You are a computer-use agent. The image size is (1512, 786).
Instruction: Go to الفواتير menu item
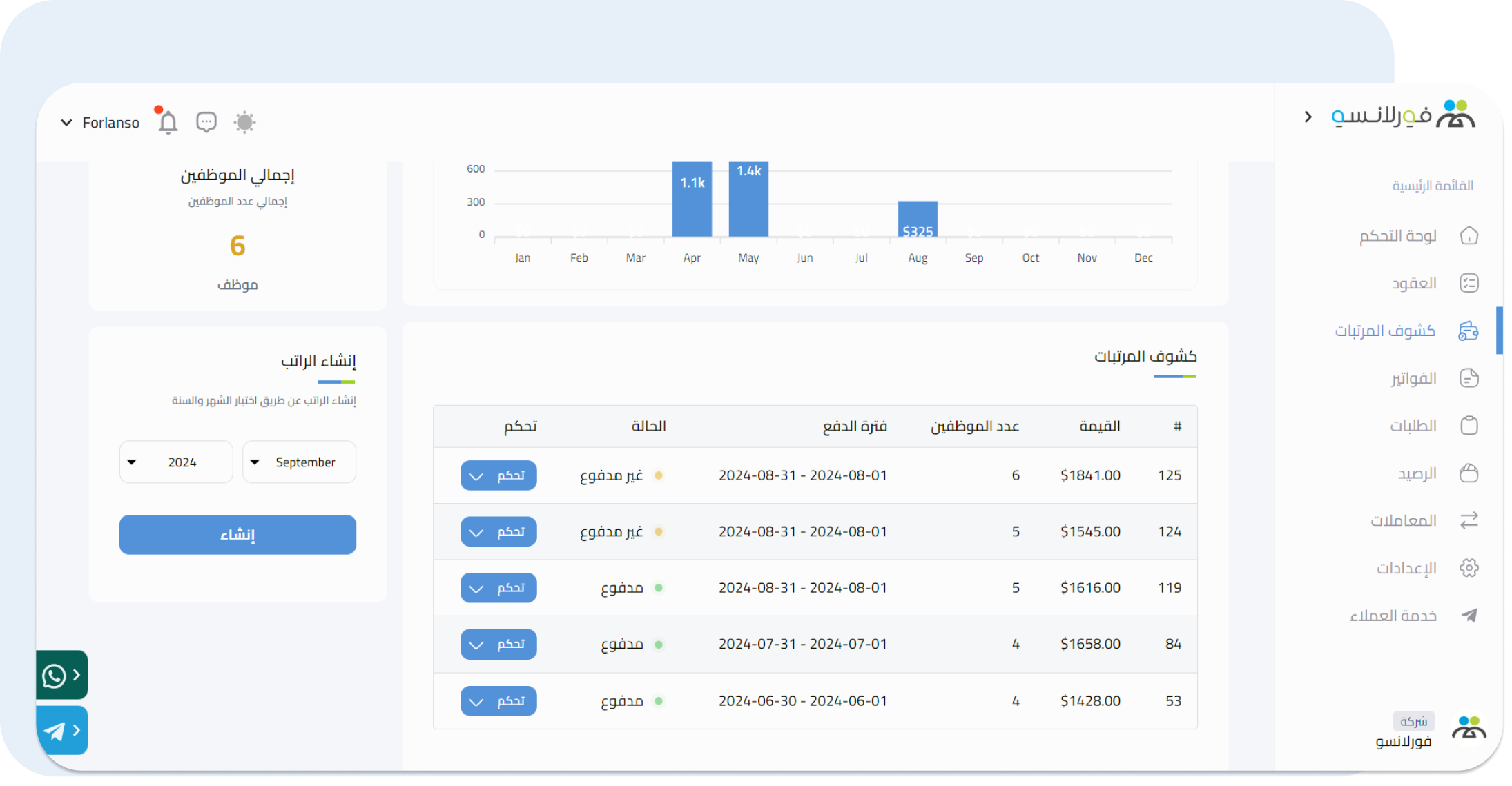(x=1413, y=378)
